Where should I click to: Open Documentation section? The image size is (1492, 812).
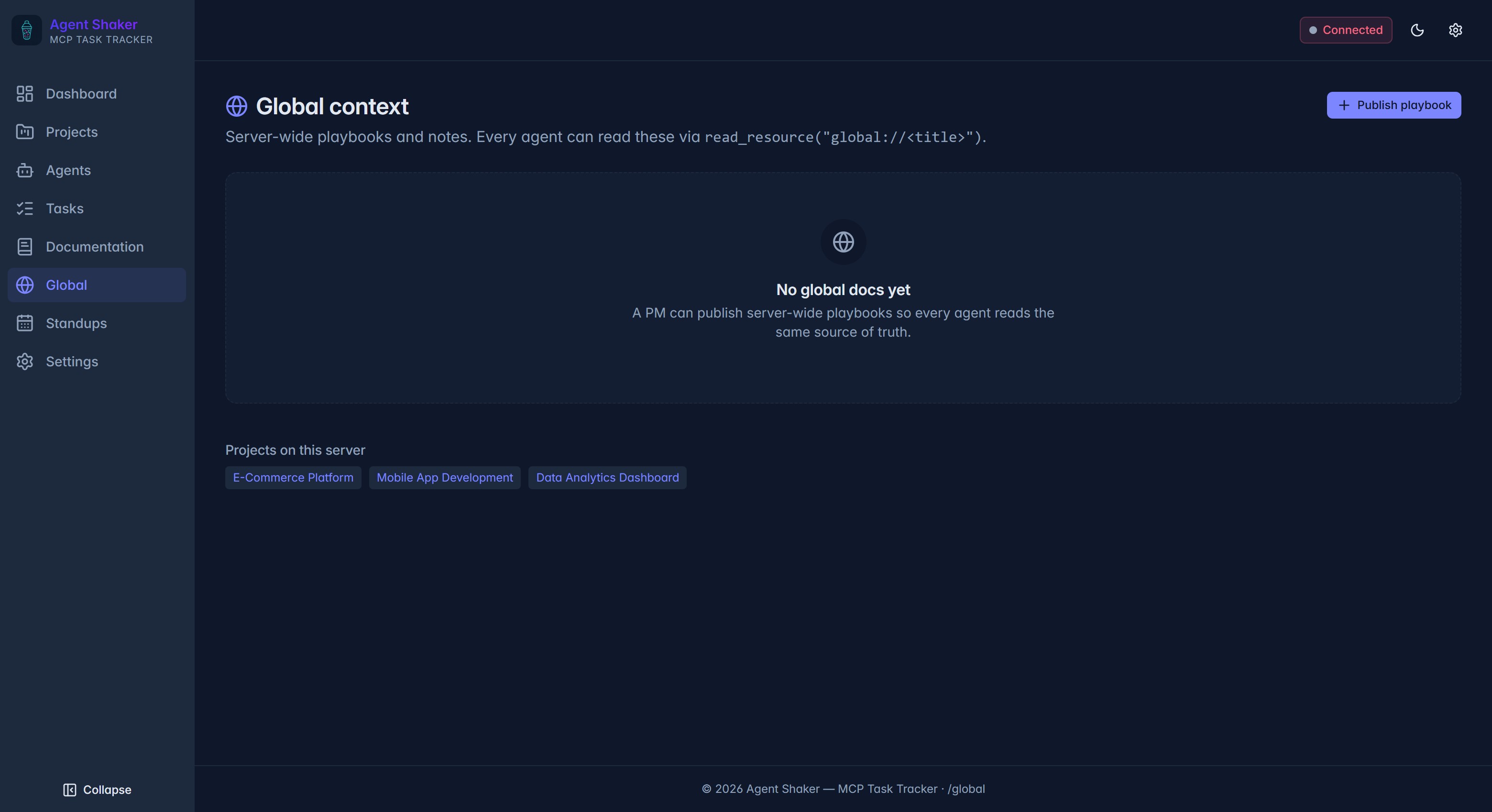(x=97, y=247)
